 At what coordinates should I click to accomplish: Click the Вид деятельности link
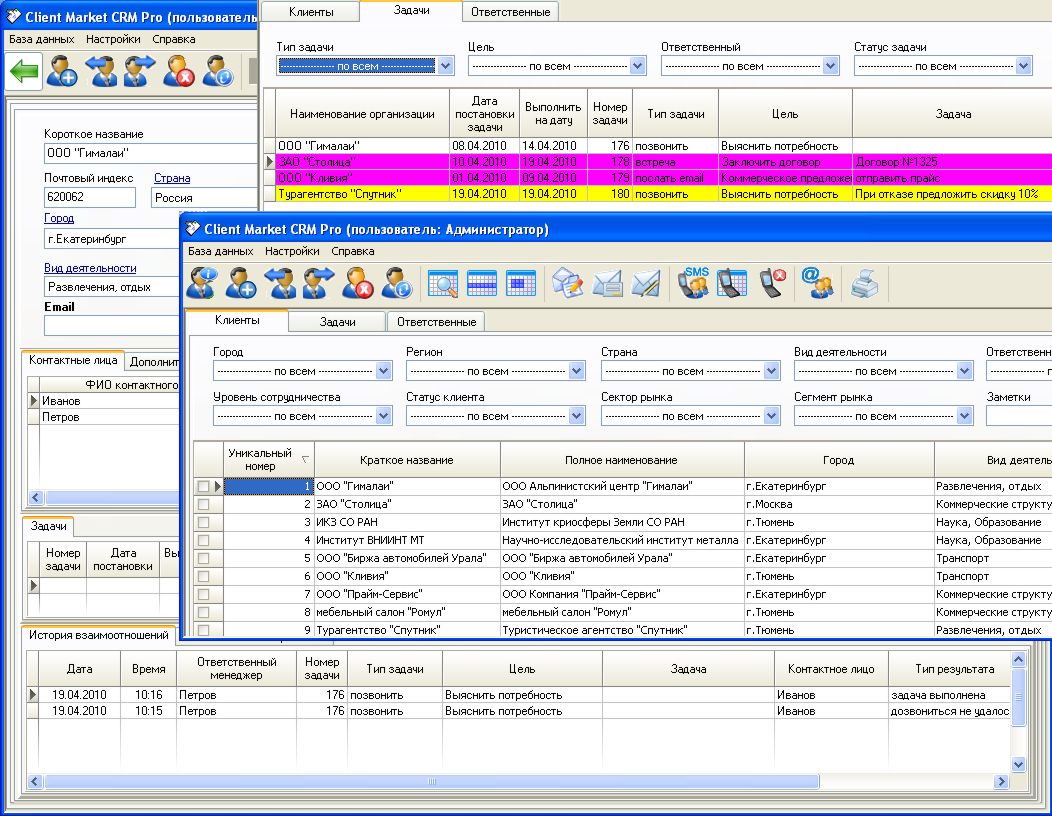tap(90, 268)
